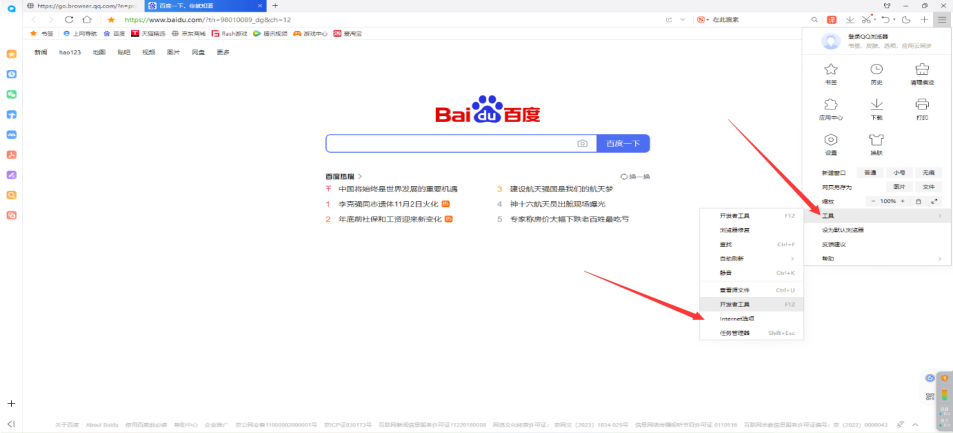Add sidebar app with bottom plus icon

pyautogui.click(x=11, y=404)
